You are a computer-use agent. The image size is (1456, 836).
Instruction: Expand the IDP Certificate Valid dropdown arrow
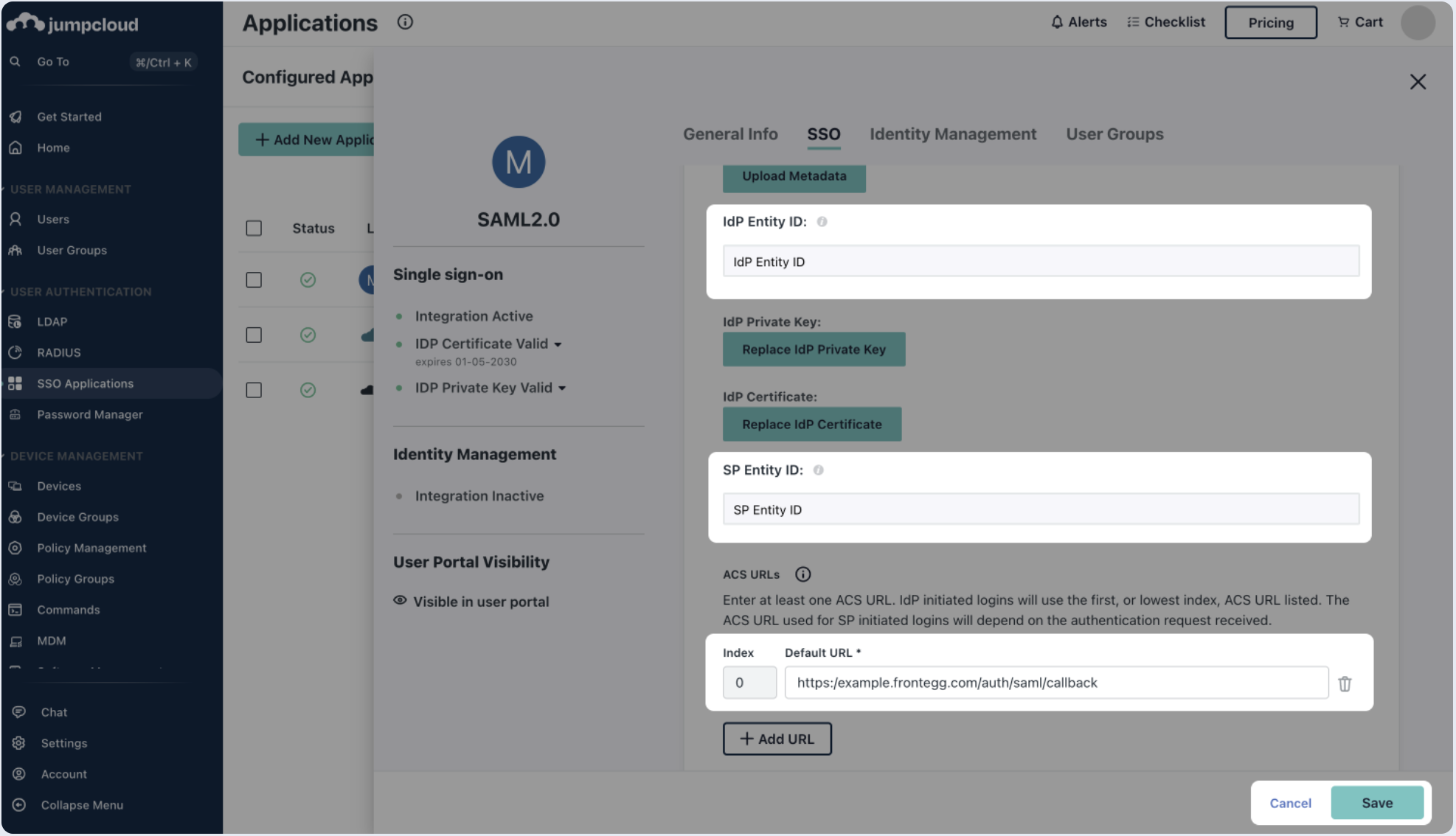(x=558, y=344)
